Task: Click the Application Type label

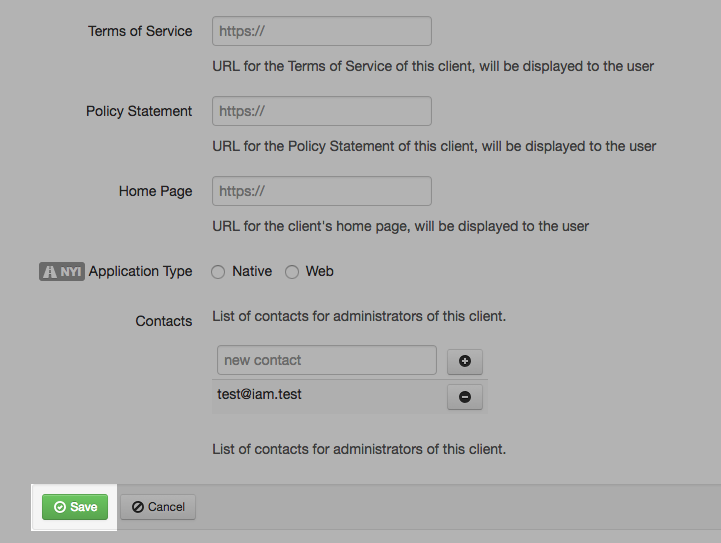Action: pos(140,271)
